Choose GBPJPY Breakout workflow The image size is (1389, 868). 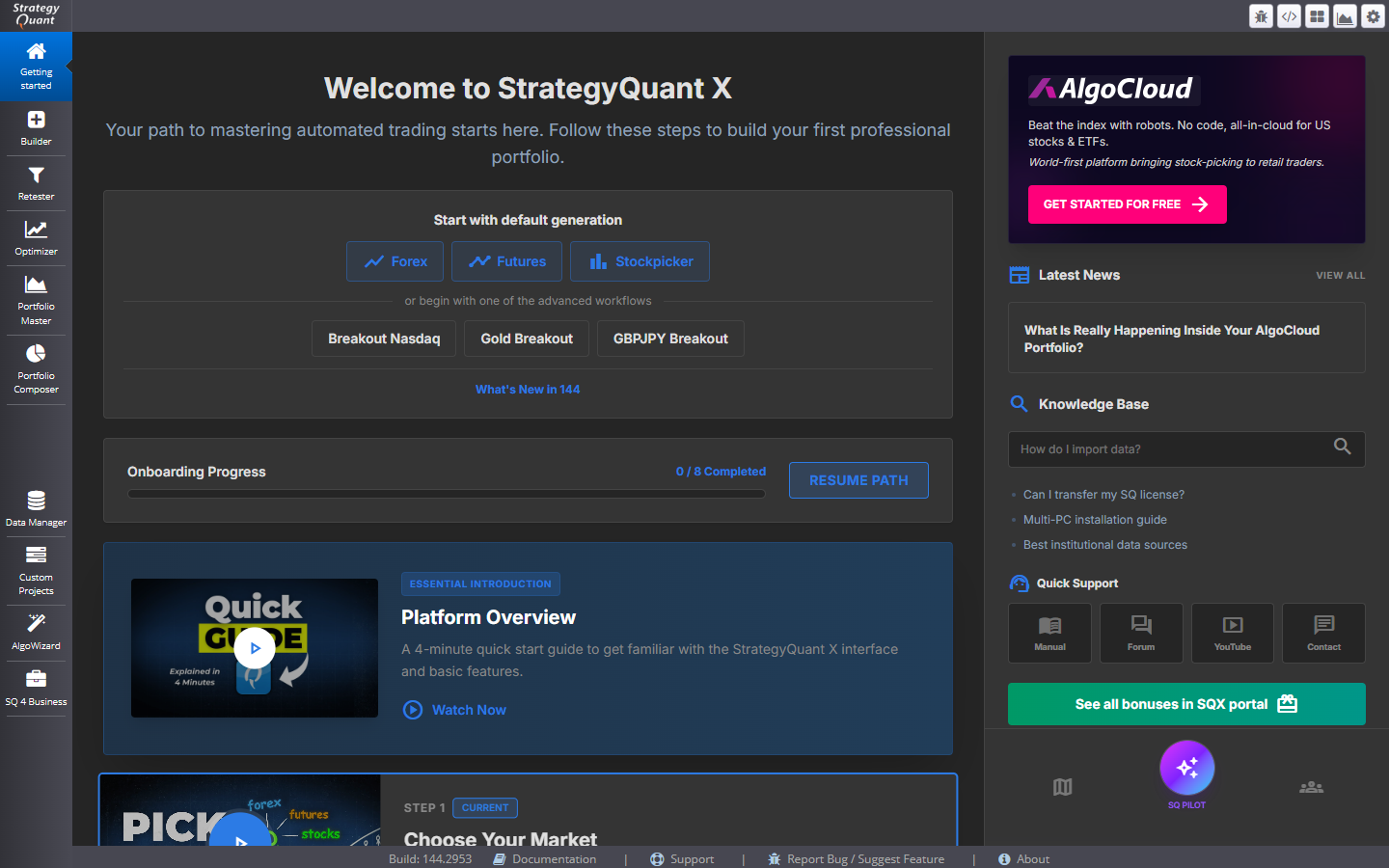tap(670, 339)
